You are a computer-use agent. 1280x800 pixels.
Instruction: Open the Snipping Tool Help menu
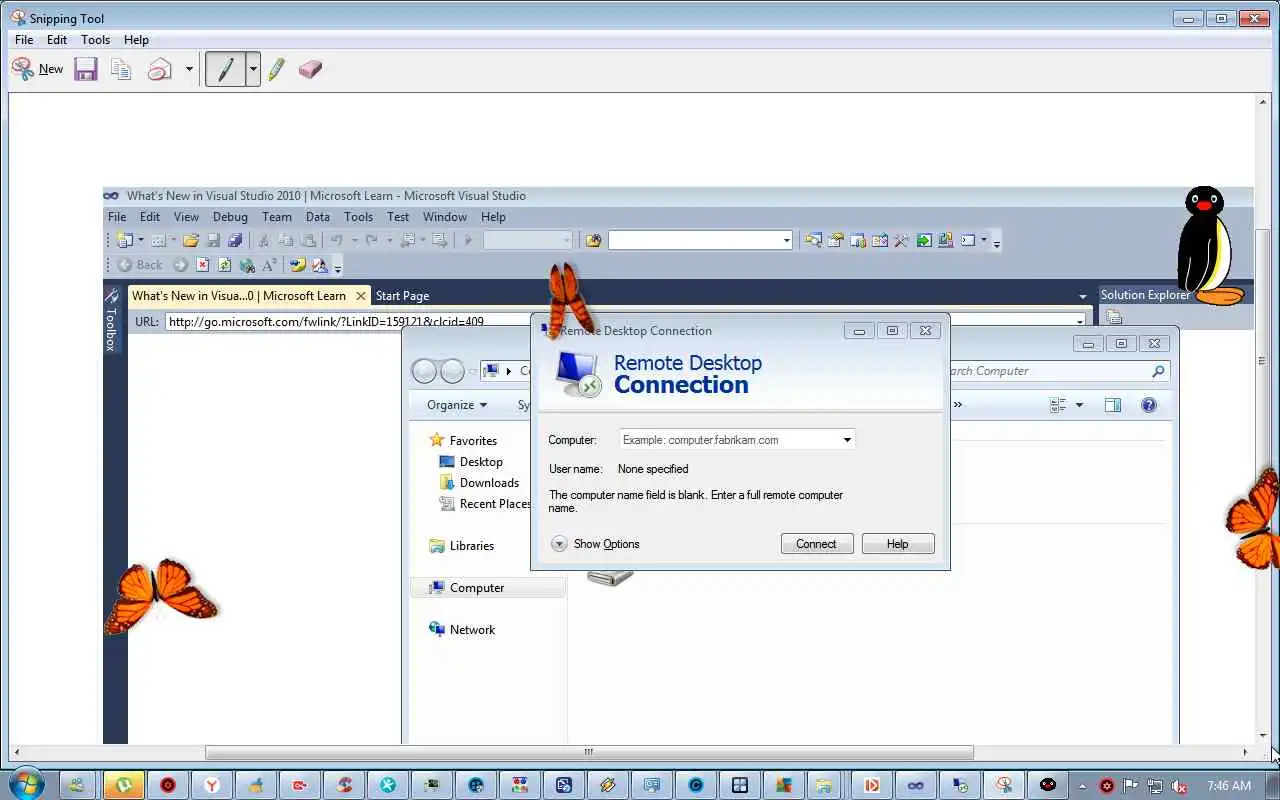click(136, 40)
